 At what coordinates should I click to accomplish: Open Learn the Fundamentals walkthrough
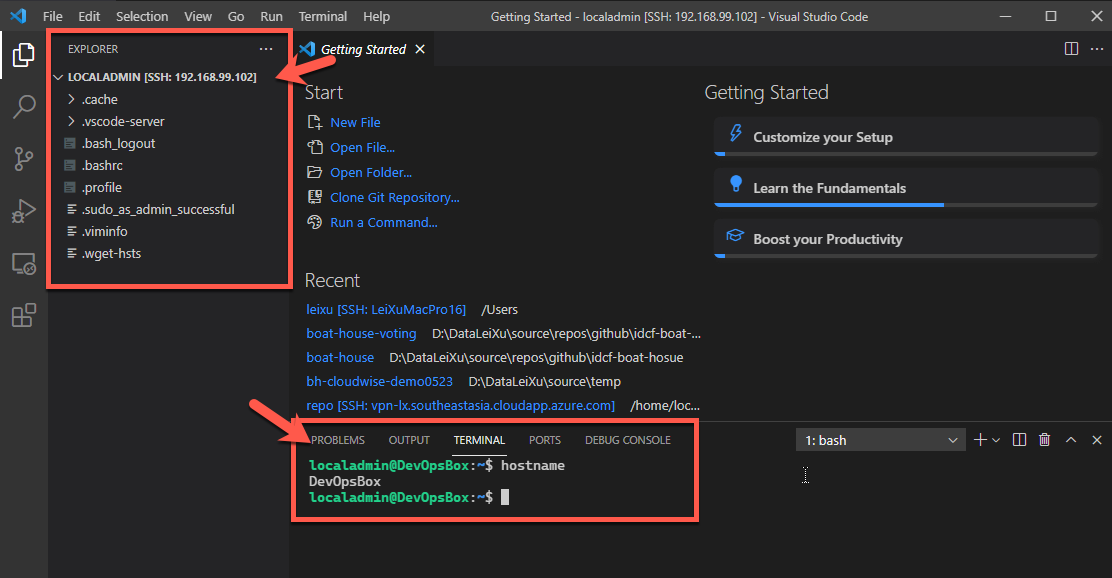[x=906, y=188]
